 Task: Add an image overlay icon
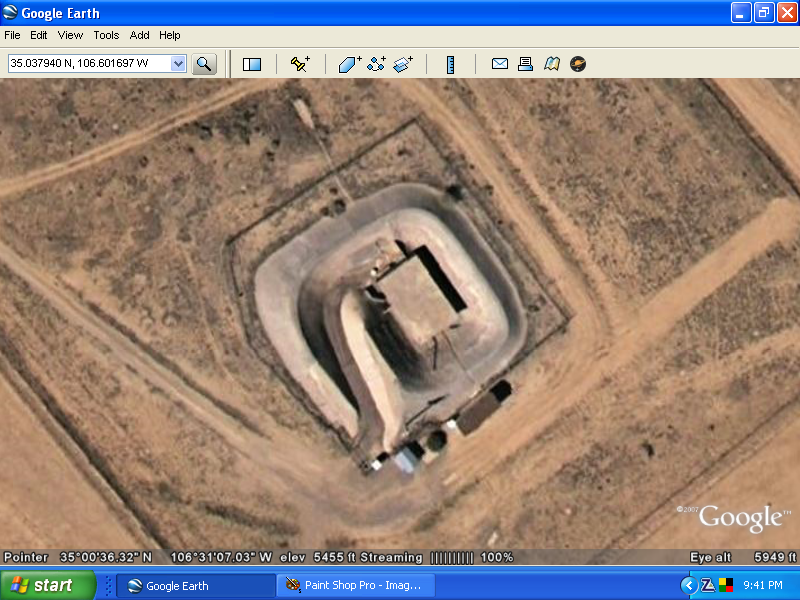coord(403,64)
